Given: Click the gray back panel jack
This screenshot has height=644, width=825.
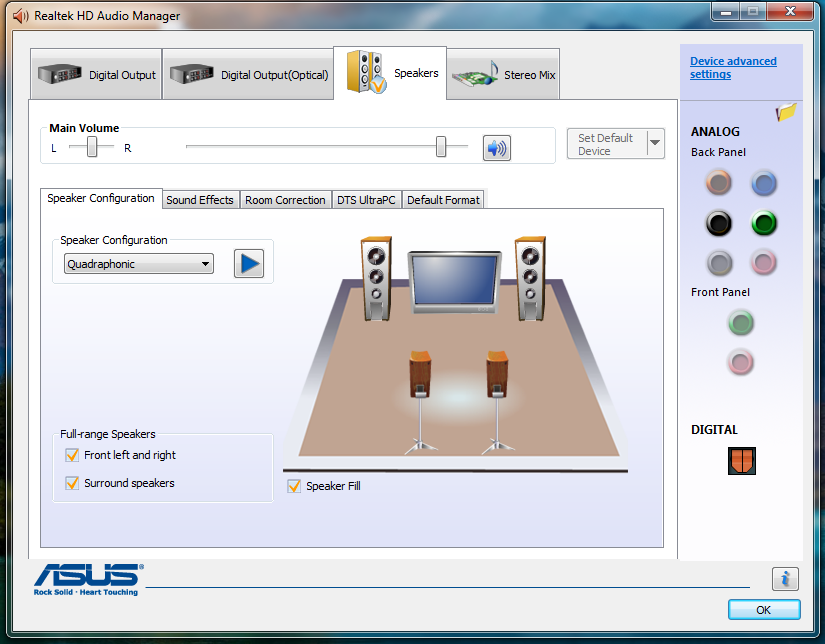Looking at the screenshot, I should (x=719, y=263).
